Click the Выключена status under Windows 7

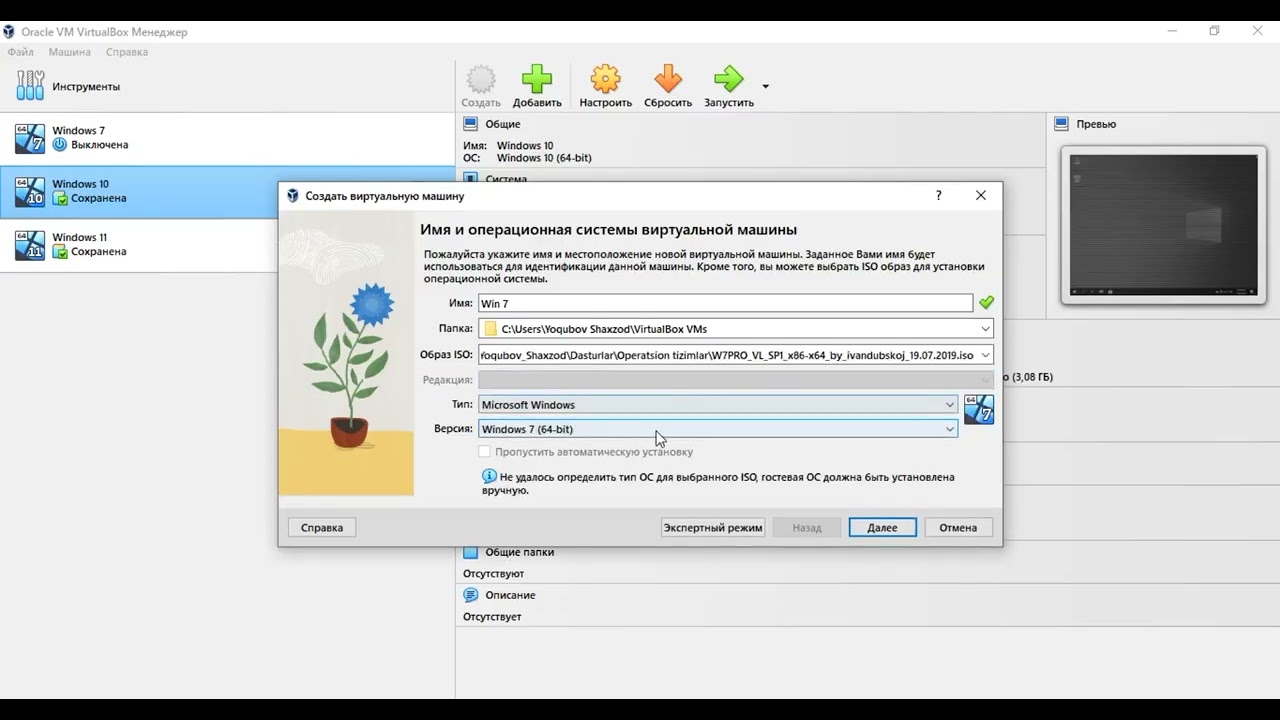(99, 145)
